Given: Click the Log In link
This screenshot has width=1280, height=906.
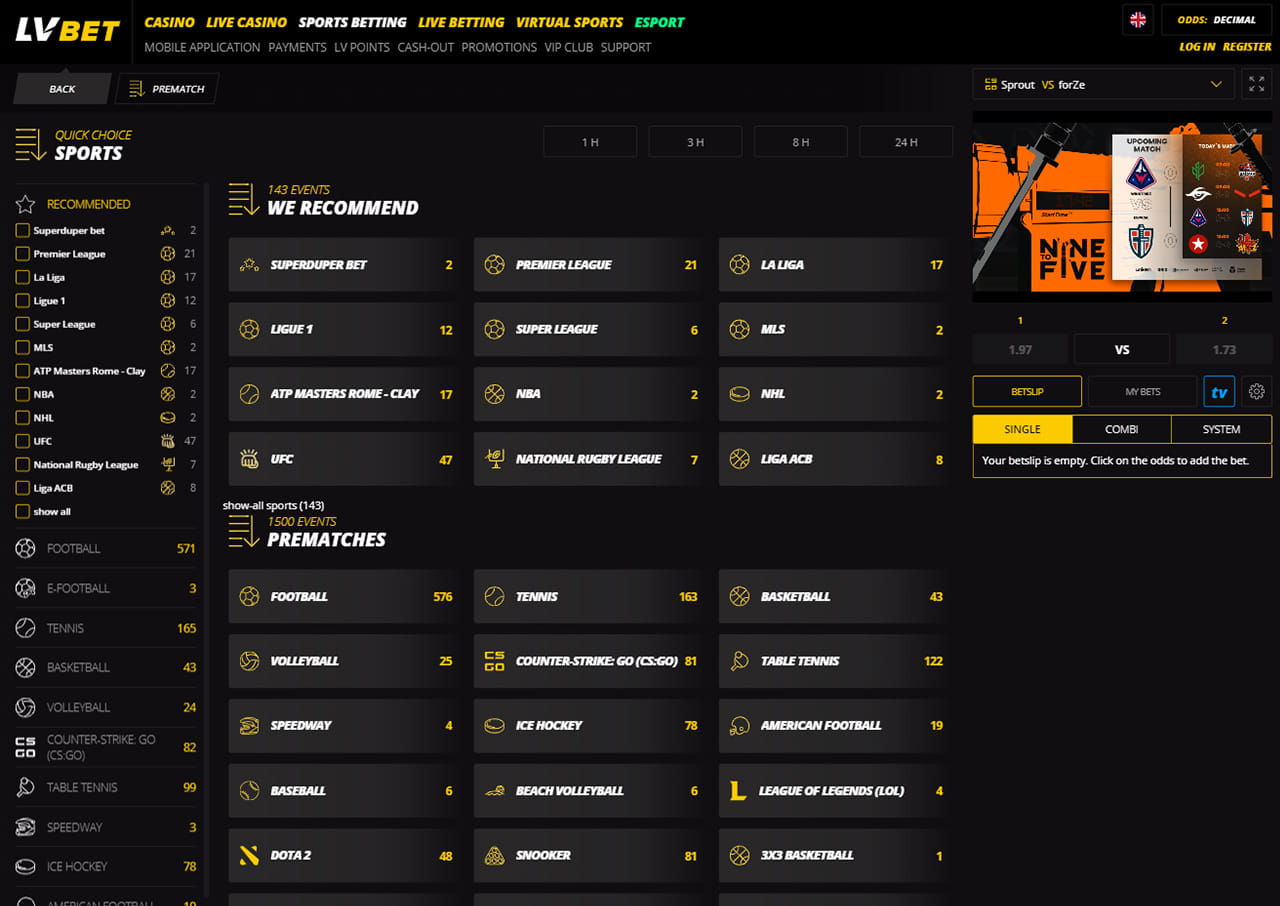Looking at the screenshot, I should tap(1197, 47).
